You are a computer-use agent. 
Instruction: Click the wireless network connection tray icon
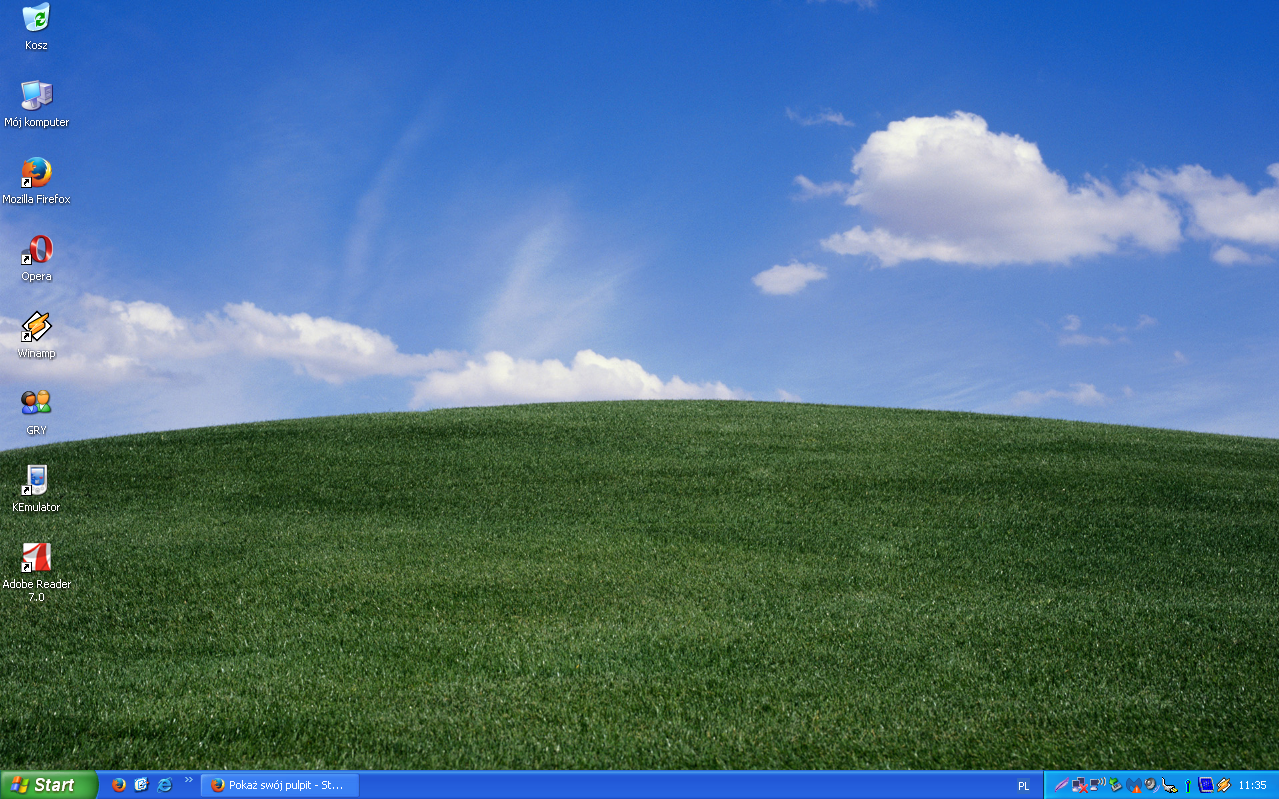click(x=1097, y=784)
